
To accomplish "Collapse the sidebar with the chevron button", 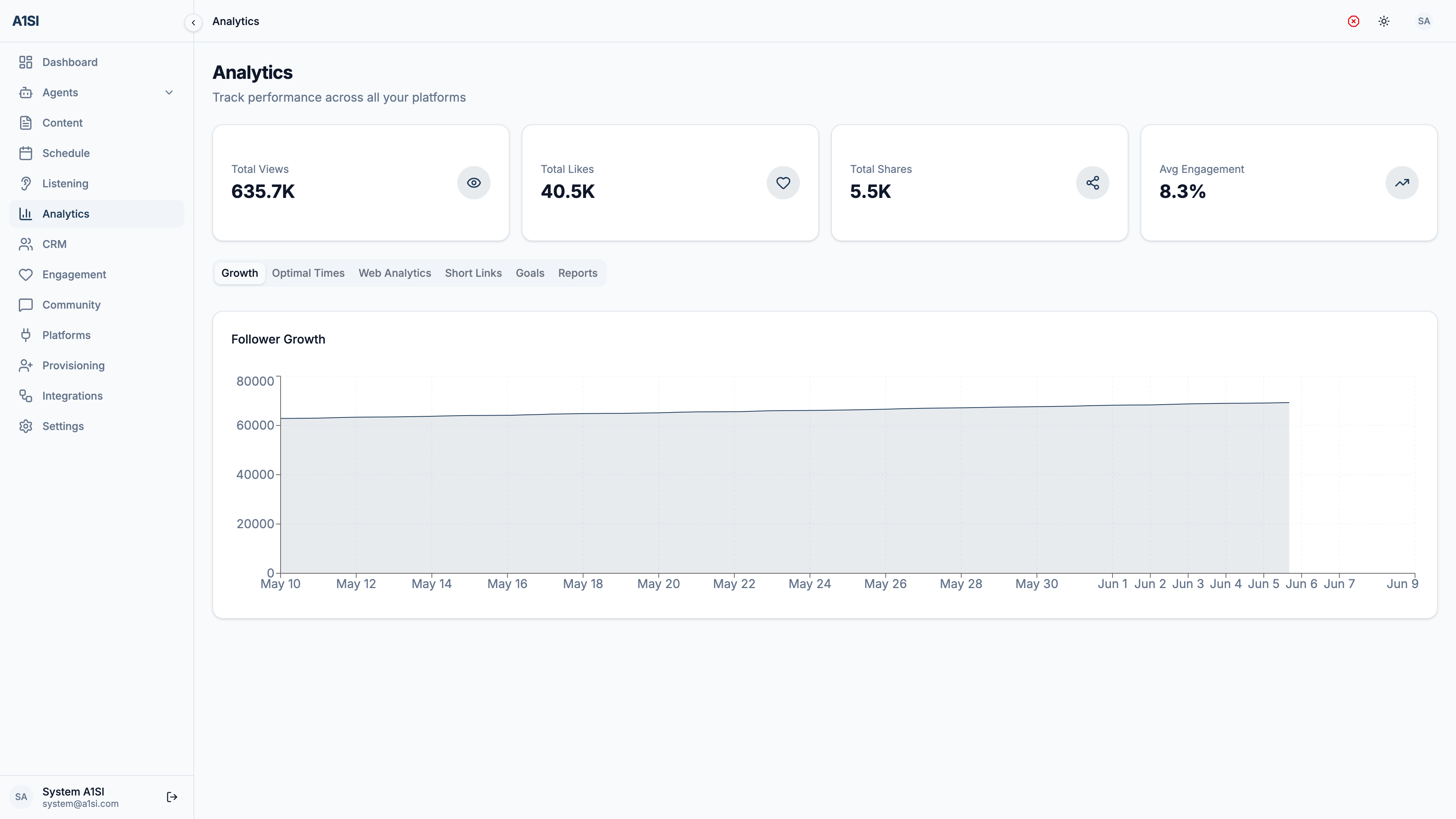I will pyautogui.click(x=193, y=23).
